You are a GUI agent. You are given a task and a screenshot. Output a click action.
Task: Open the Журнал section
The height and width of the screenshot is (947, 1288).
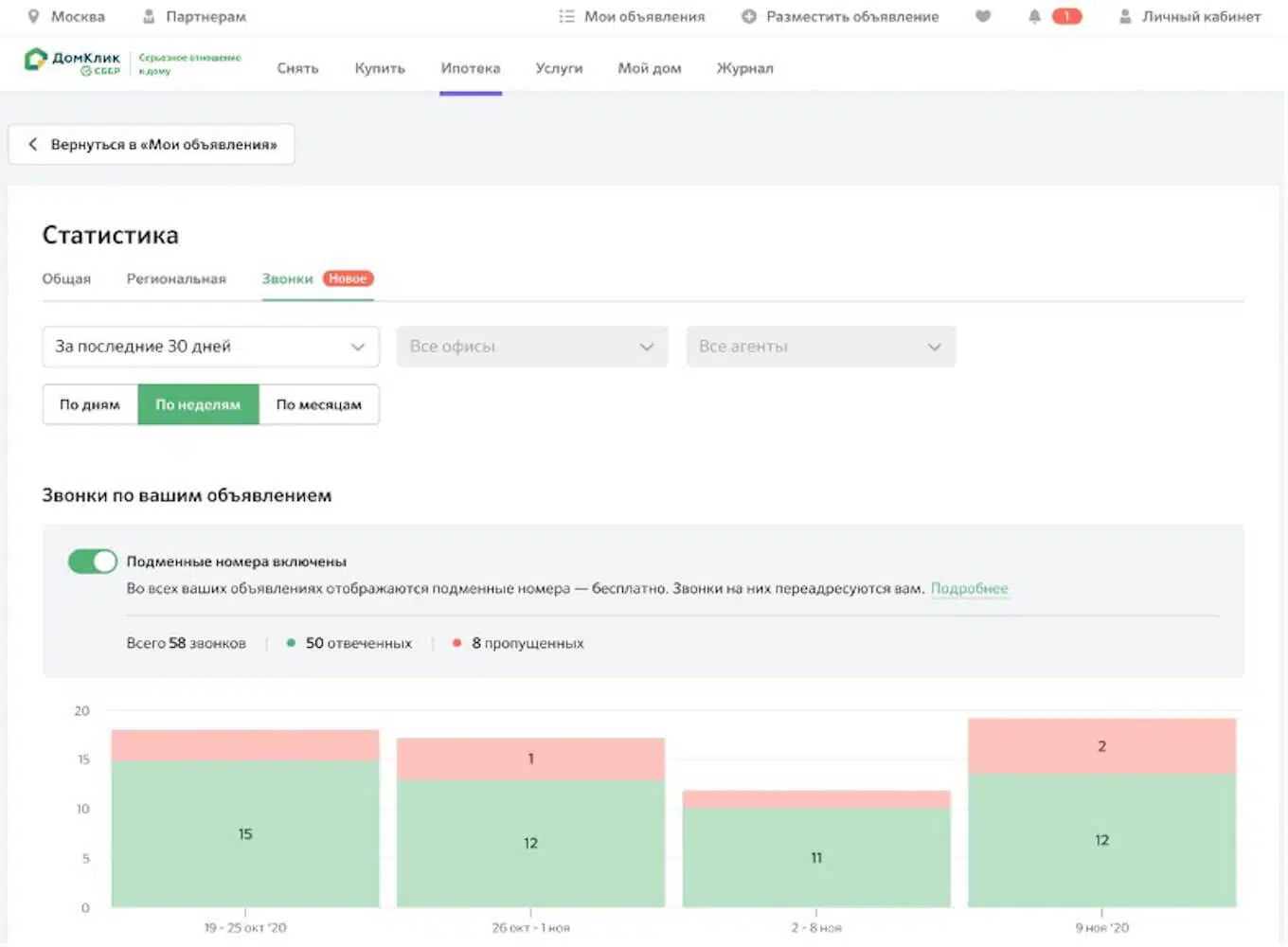click(745, 68)
